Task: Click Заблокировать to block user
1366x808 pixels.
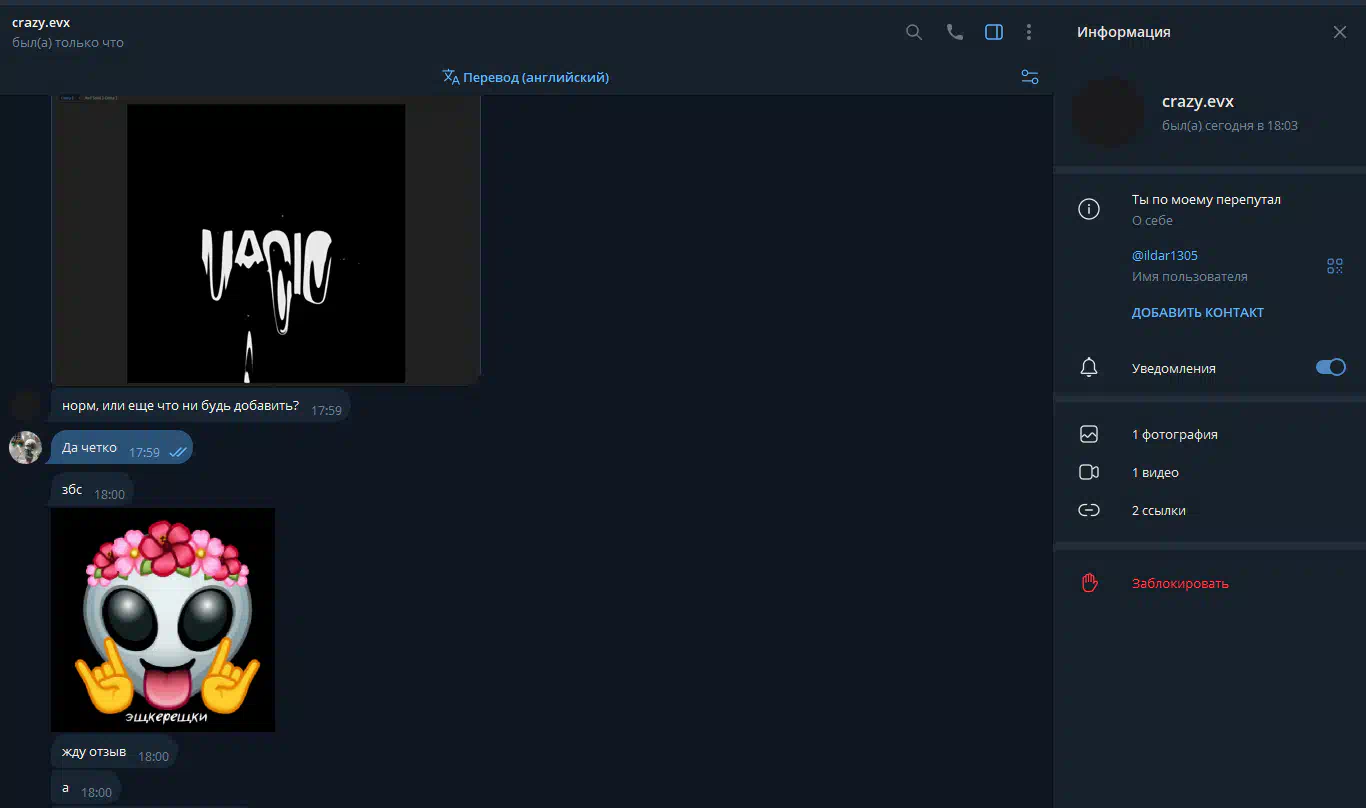Action: [x=1180, y=584]
